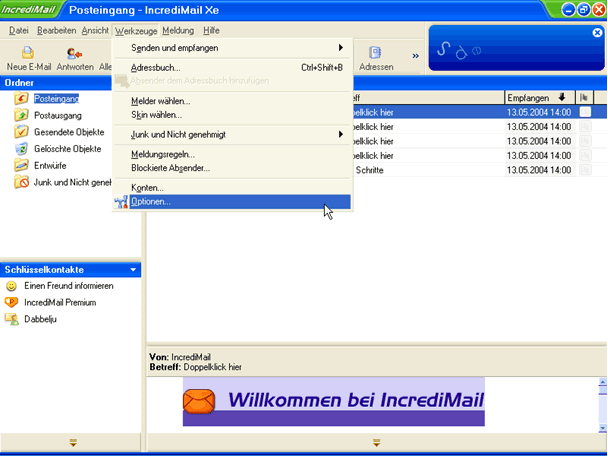Click the Posteingang folder icon
The image size is (608, 457).
21,98
